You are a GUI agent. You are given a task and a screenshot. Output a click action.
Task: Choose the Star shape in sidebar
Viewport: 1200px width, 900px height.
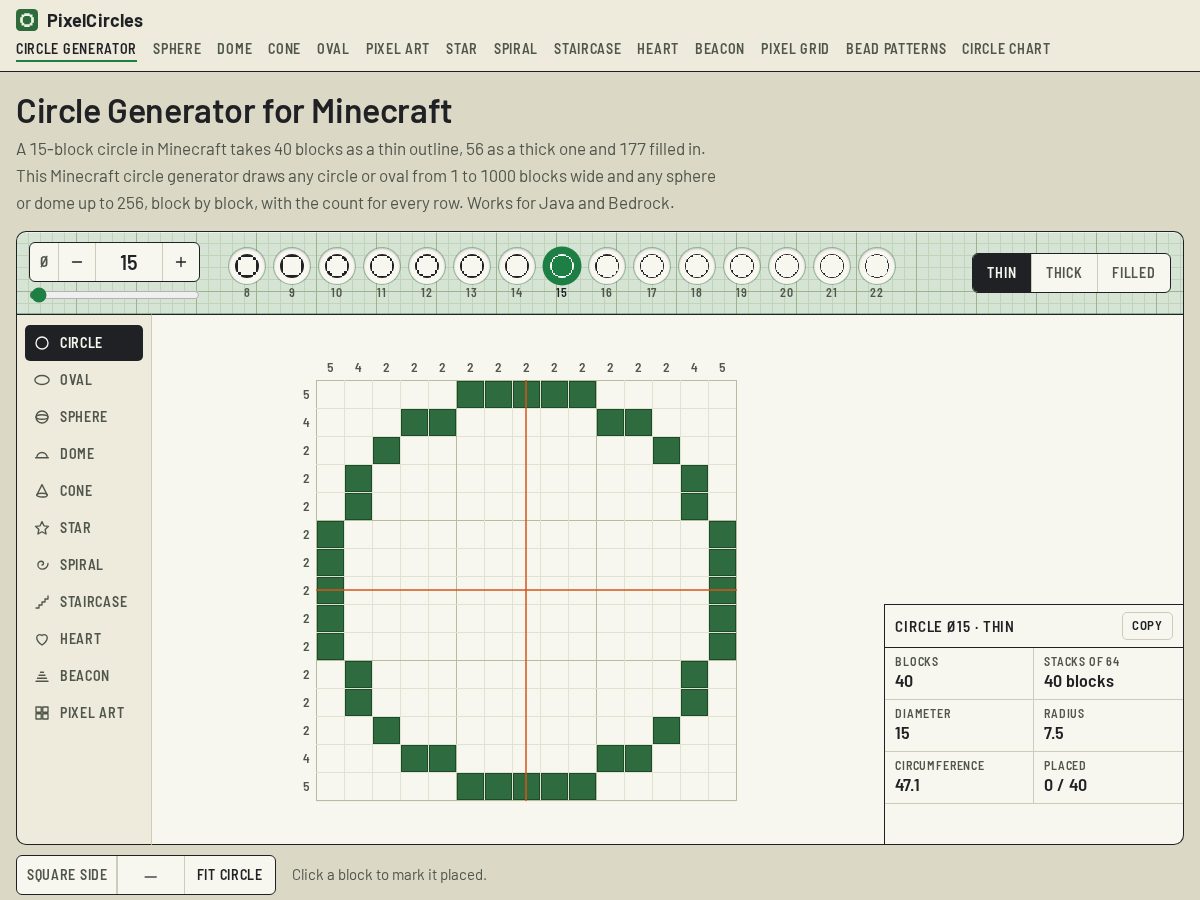point(84,528)
